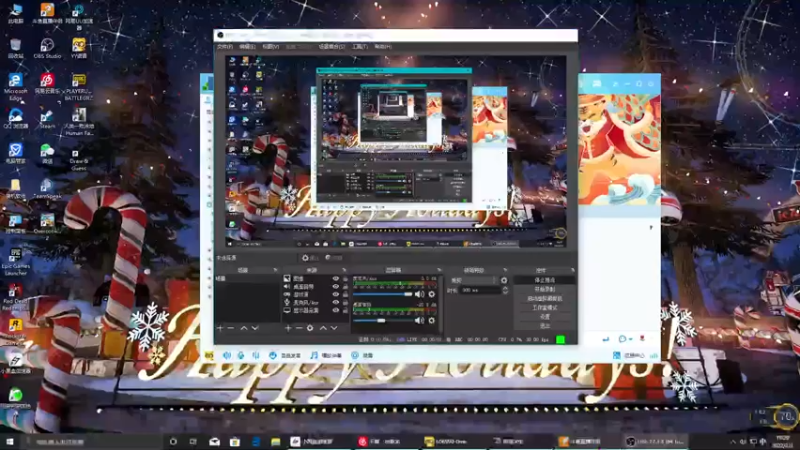The image size is (800, 450).
Task: Pop out the 来源 sources dock panel
Action: pos(344,270)
